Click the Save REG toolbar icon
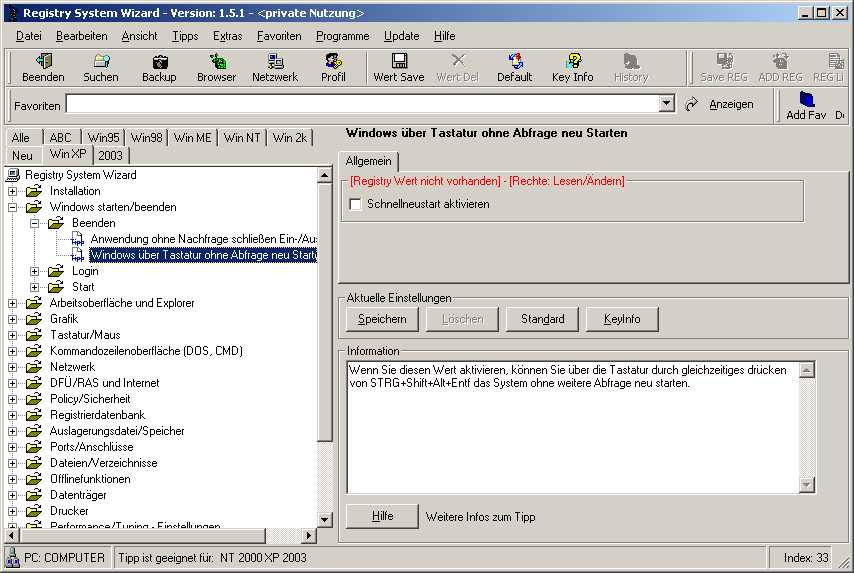The height and width of the screenshot is (573, 854). (x=724, y=61)
